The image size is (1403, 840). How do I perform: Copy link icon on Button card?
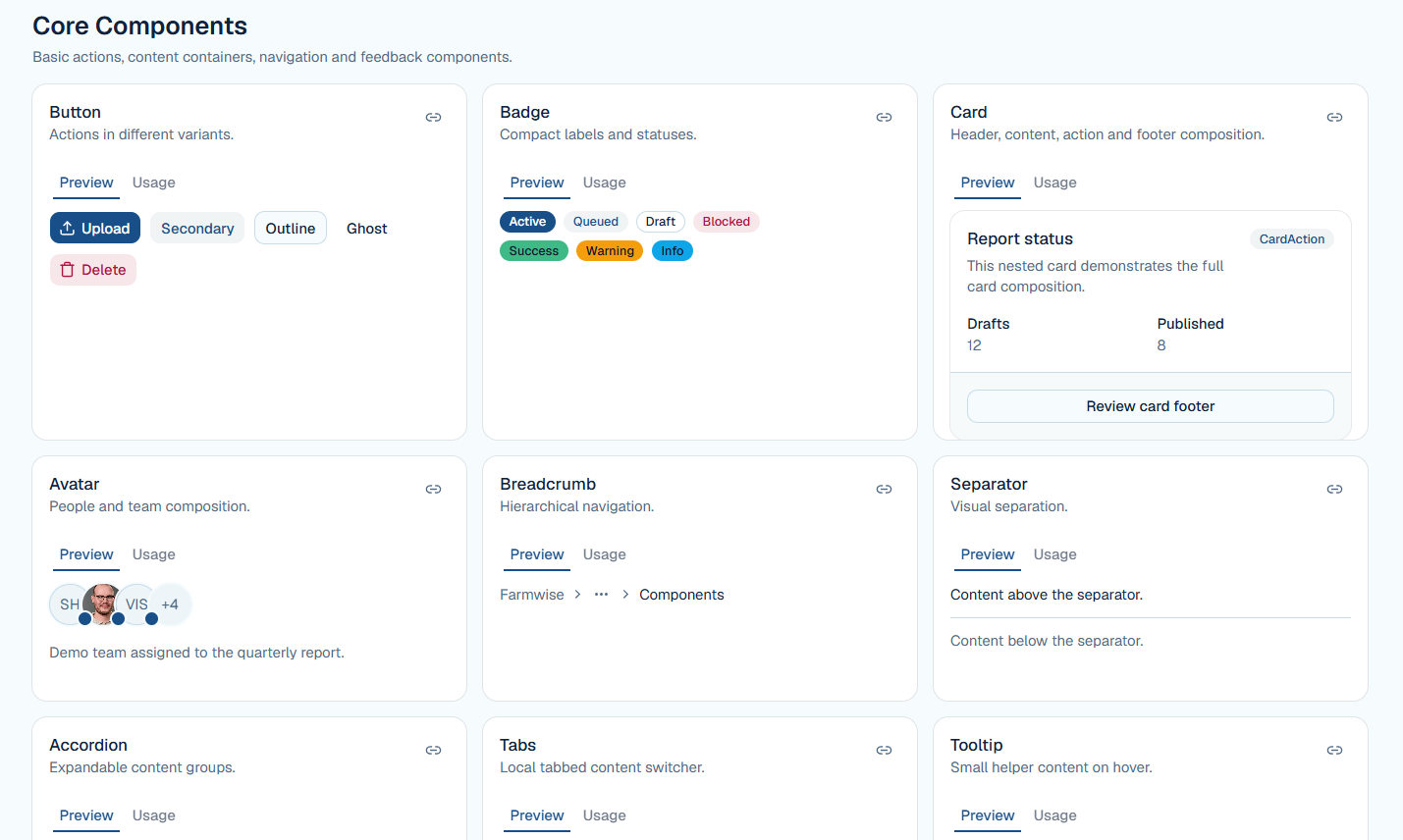433,117
